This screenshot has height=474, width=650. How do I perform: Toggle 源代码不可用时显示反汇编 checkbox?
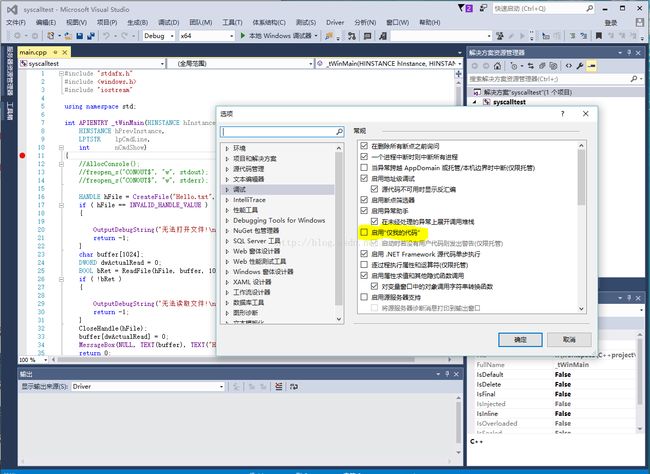coord(374,189)
